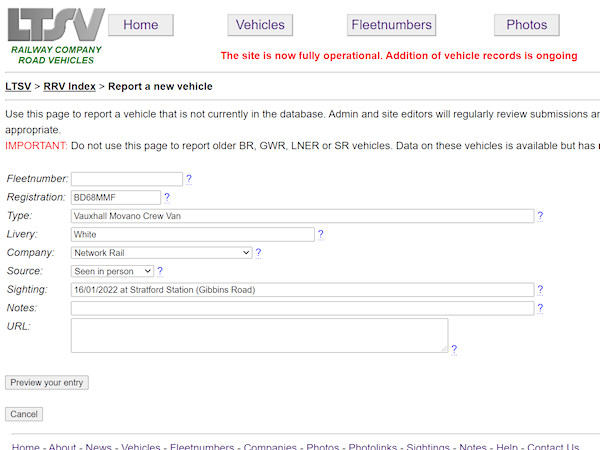Click help question mark beside Fleetnumber field
The image size is (600, 450).
(x=189, y=179)
